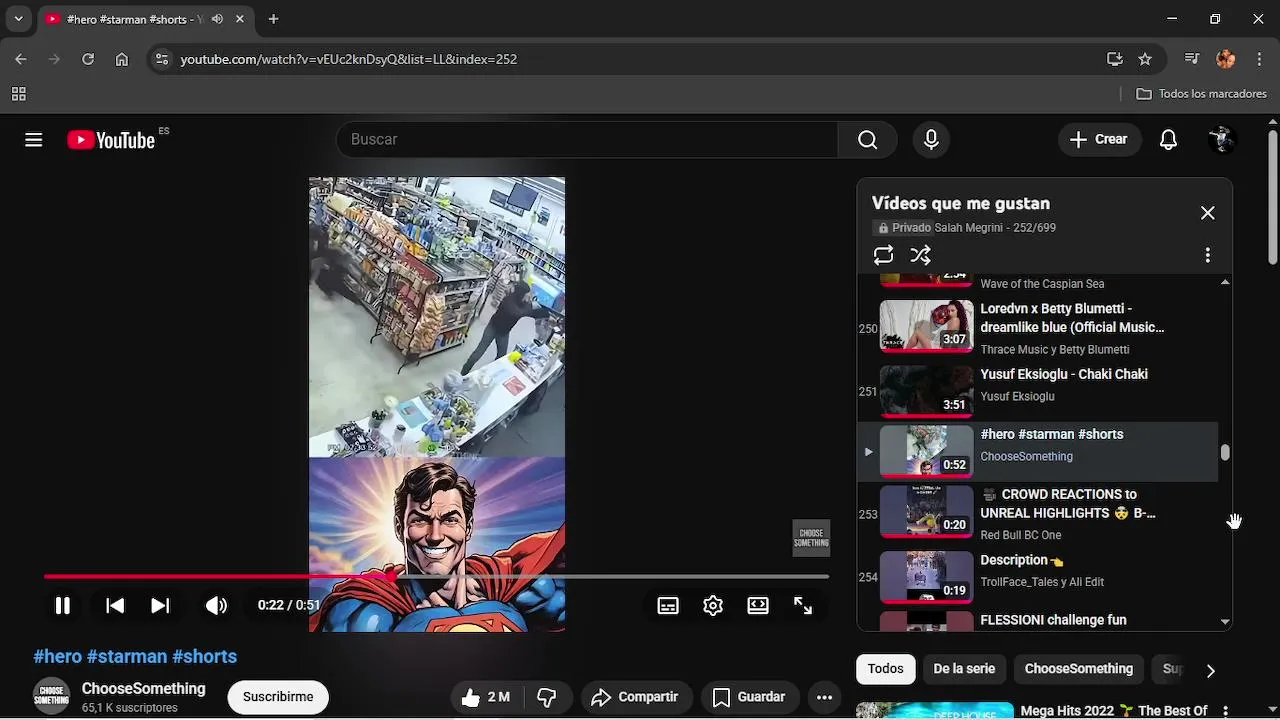
Task: Open the browser profile avatar
Action: point(1226,59)
